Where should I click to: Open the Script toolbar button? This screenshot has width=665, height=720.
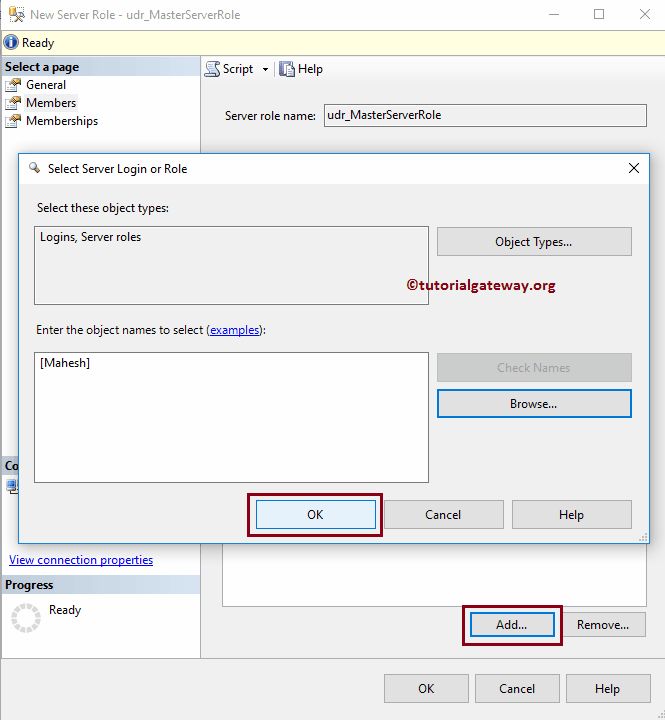229,69
